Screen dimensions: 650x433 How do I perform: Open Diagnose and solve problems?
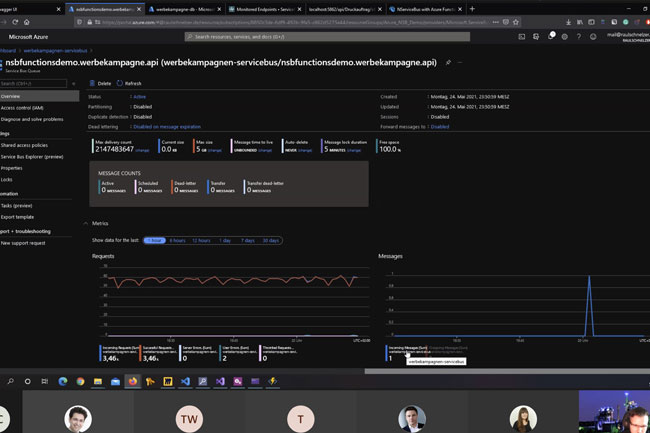pyautogui.click(x=32, y=119)
